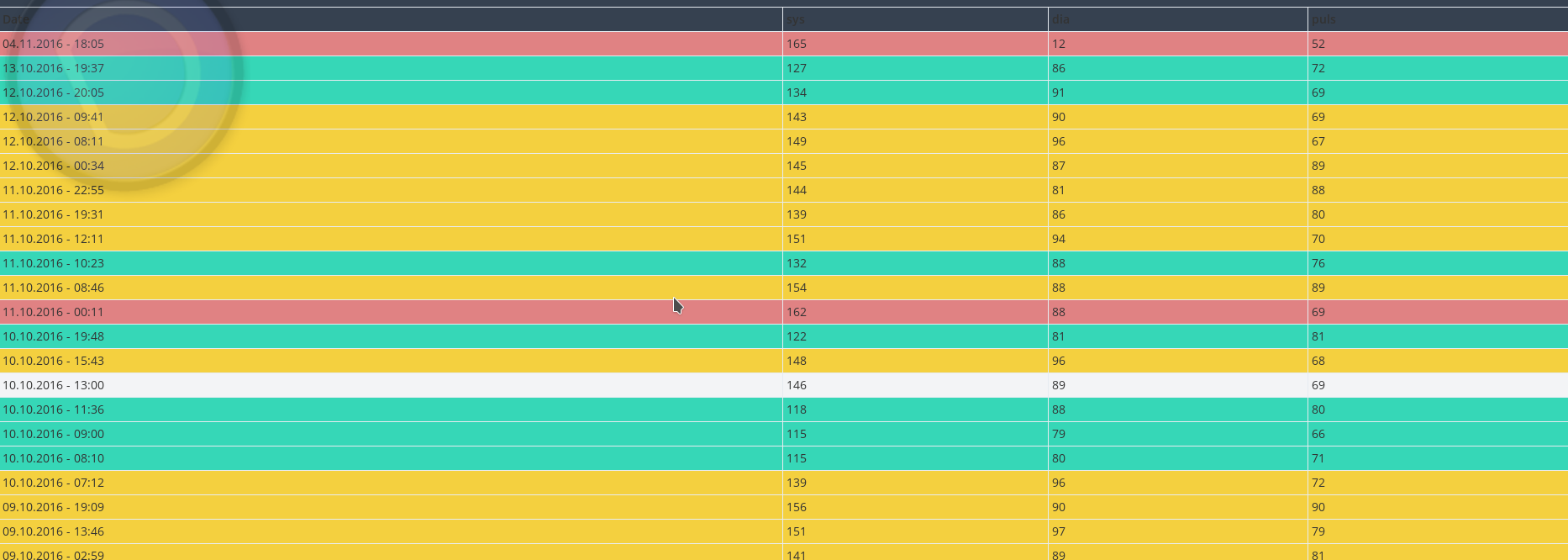Screen dimensions: 1568x560
Task: Select dia value 86 in the 11.10.2016 19:31 row
Action: (x=1178, y=214)
